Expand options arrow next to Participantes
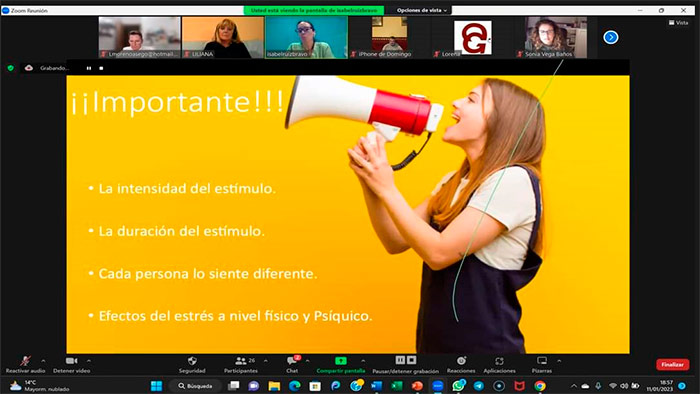Image resolution: width=700 pixels, height=394 pixels. coord(266,361)
